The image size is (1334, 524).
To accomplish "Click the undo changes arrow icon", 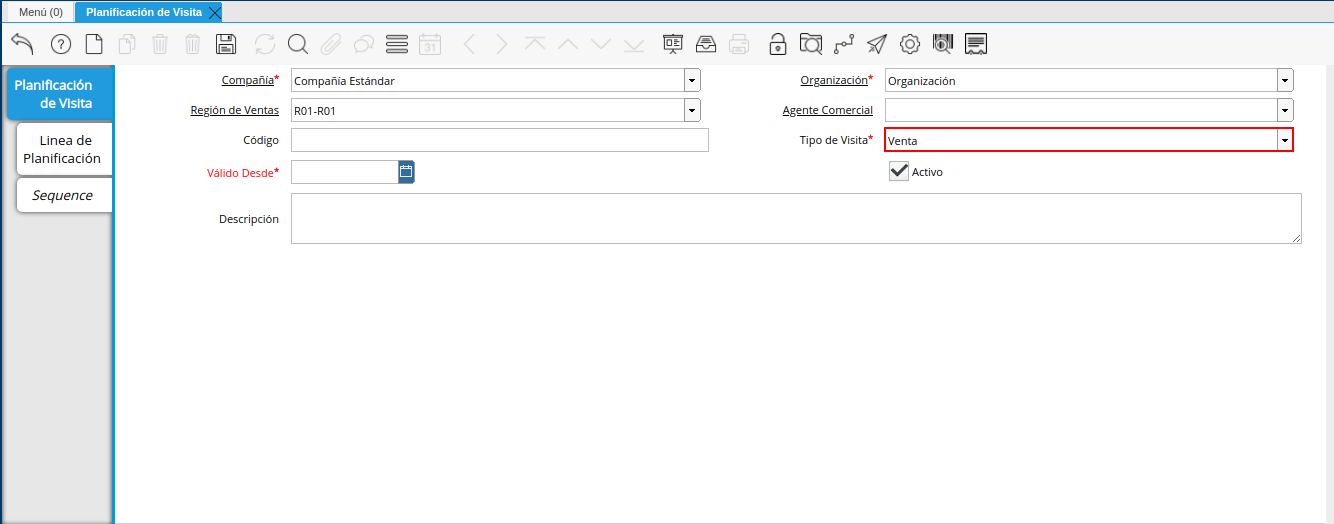I will pyautogui.click(x=22, y=43).
